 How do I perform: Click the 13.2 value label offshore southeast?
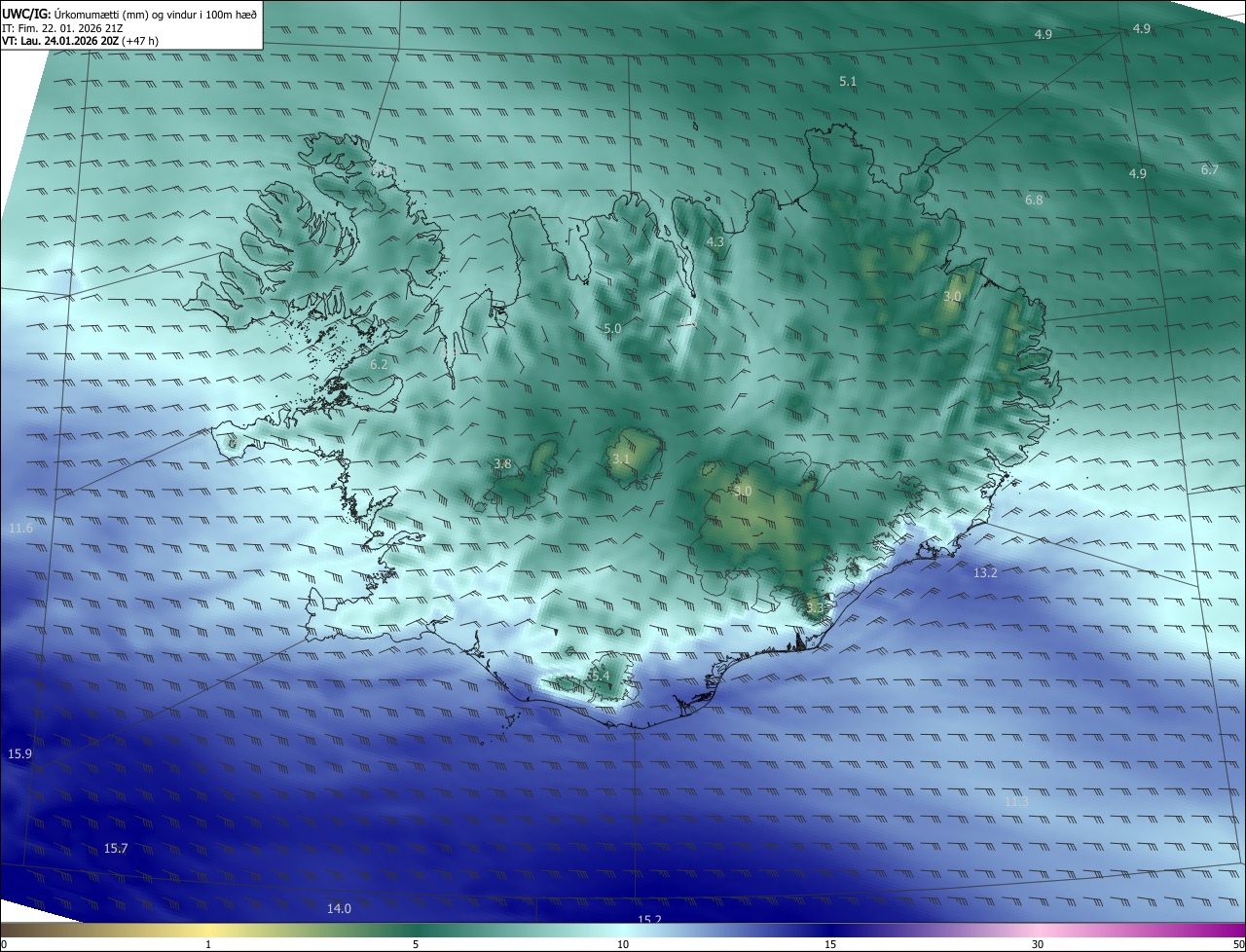coord(985,572)
